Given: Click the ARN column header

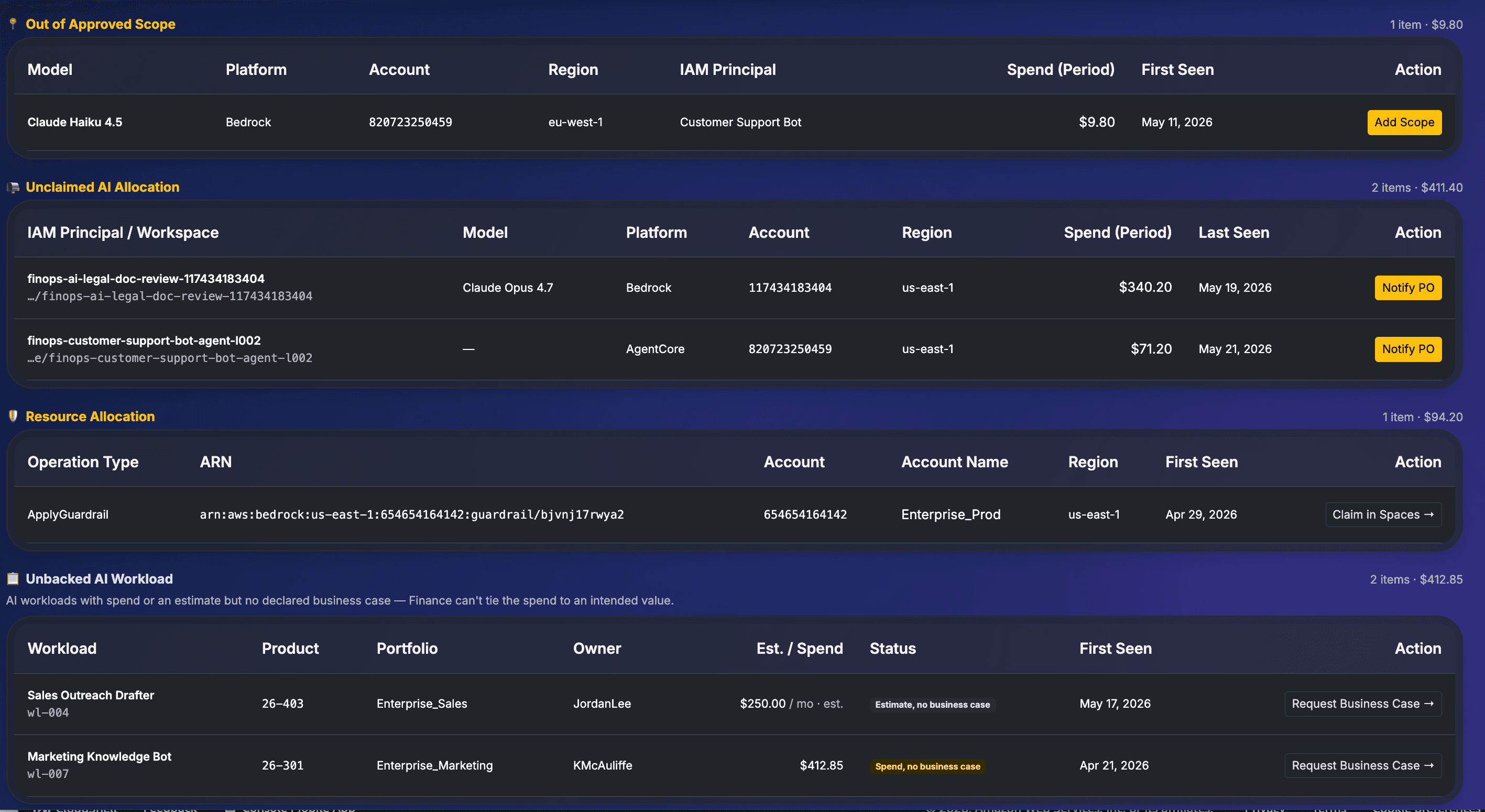Looking at the screenshot, I should (215, 462).
